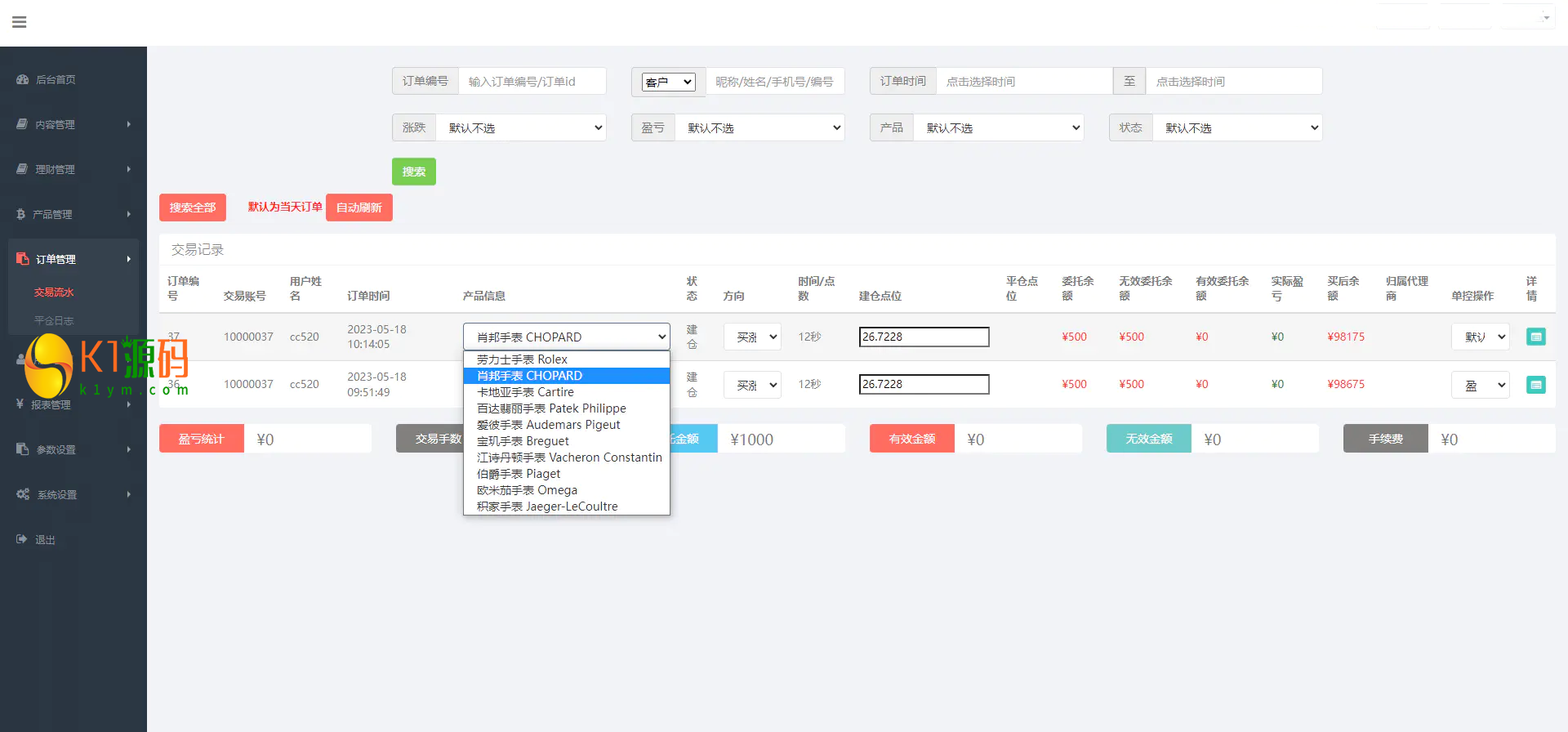Open the 后台首页 dashboard icon
1568x732 pixels.
[x=22, y=79]
